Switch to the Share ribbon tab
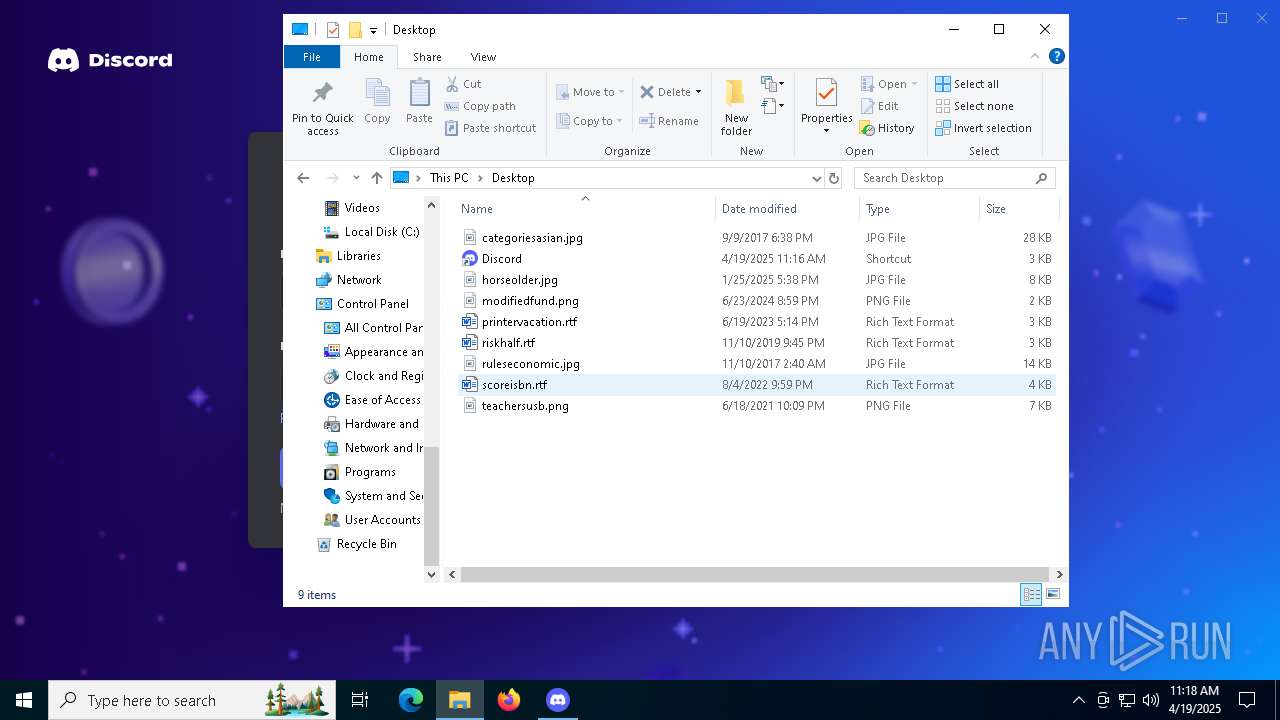The width and height of the screenshot is (1280, 720). tap(427, 57)
